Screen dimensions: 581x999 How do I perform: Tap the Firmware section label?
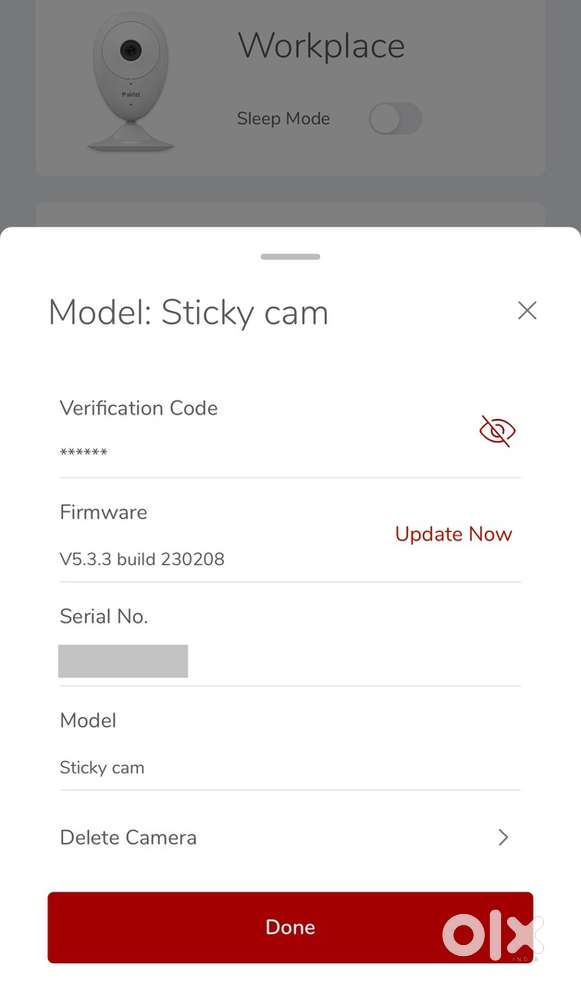tap(103, 512)
